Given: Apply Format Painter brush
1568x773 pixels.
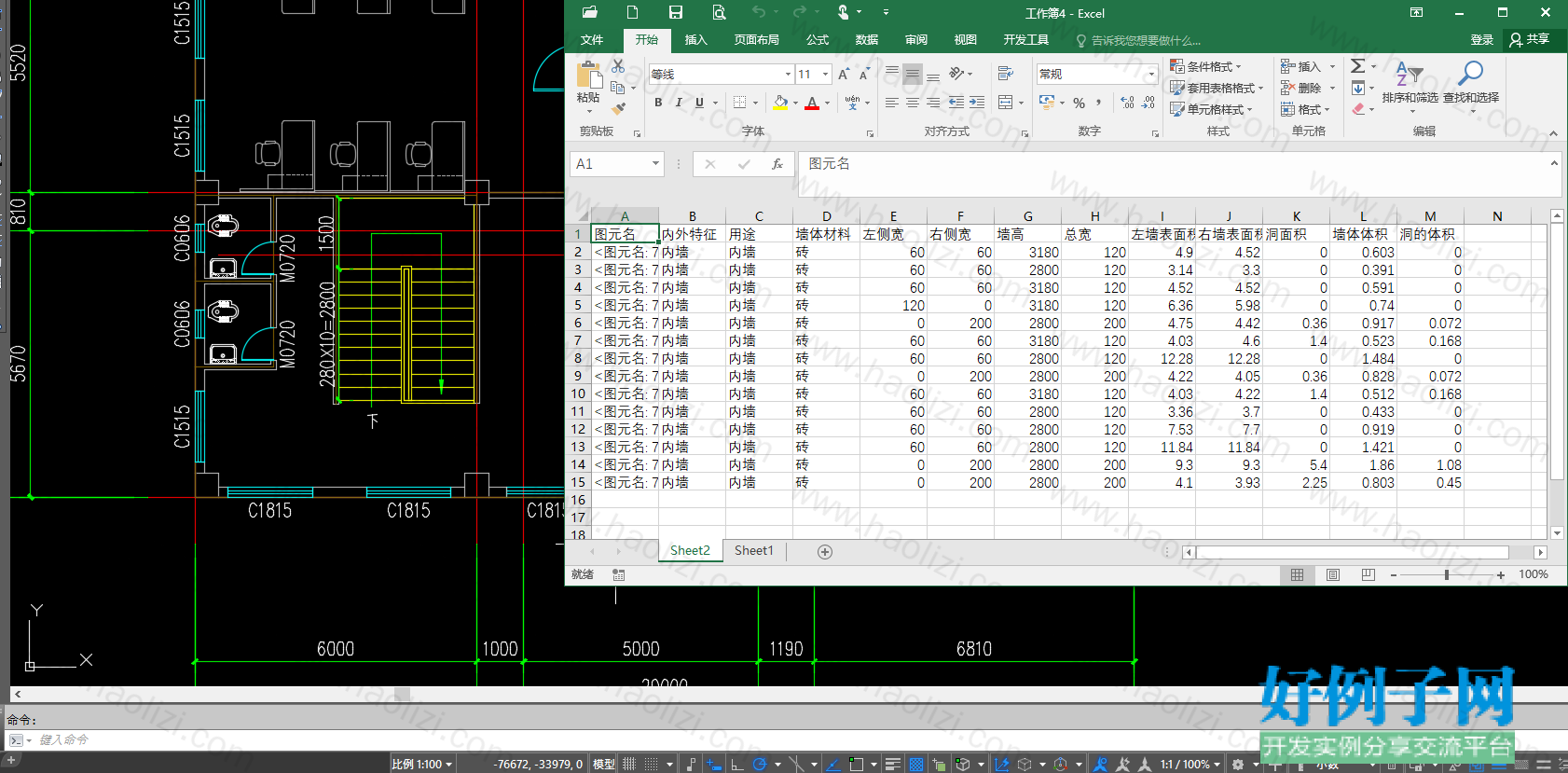Looking at the screenshot, I should 618,109.
